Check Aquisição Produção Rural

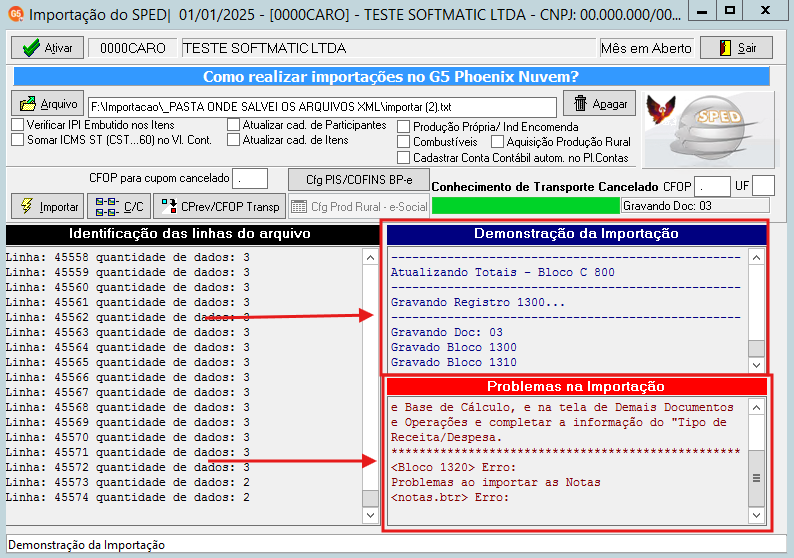coord(498,142)
